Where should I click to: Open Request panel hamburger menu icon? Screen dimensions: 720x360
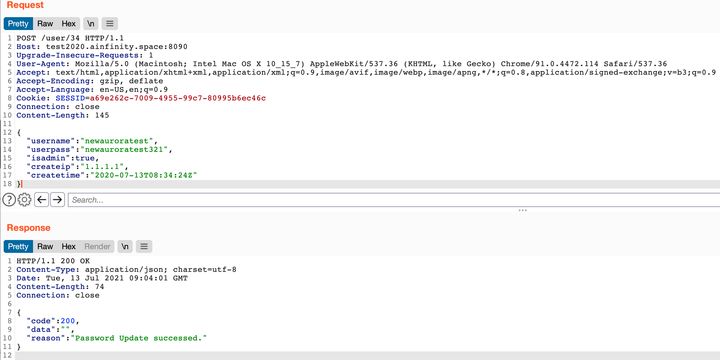110,23
